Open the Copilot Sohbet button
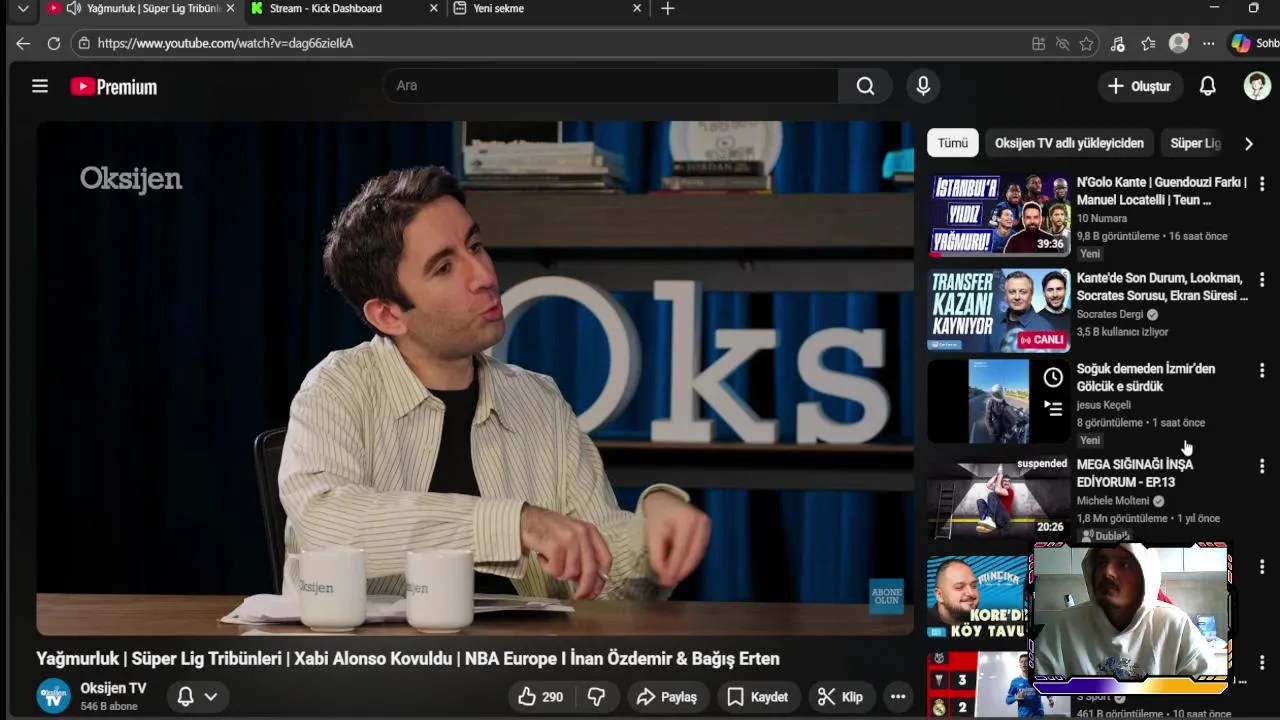The width and height of the screenshot is (1280, 720). (x=1254, y=43)
